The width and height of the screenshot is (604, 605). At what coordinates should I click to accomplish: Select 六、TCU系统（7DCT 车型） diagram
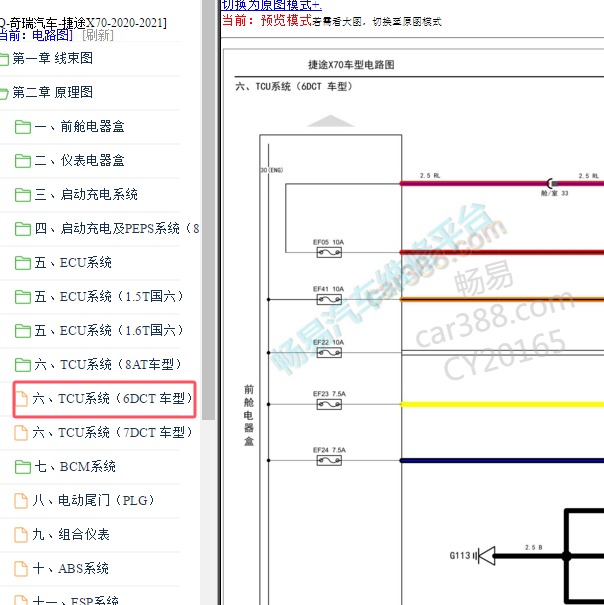point(112,433)
